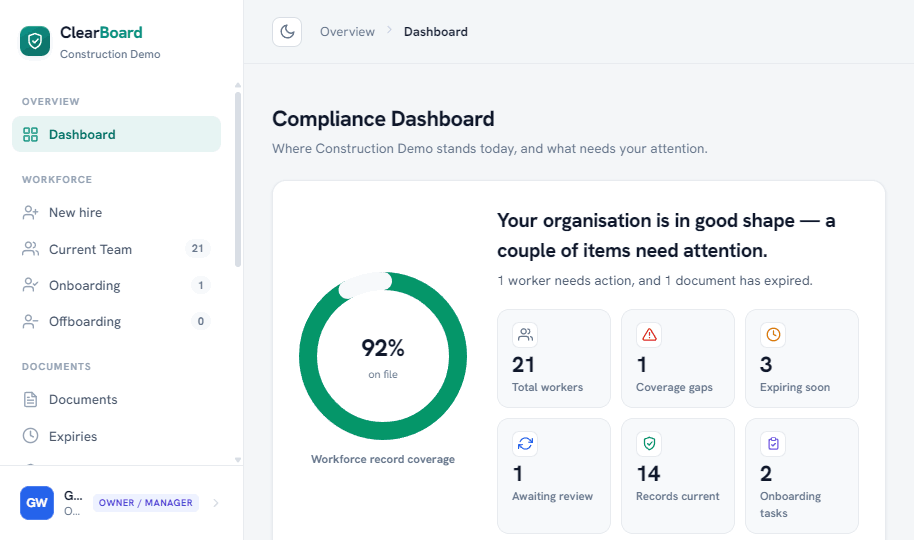Click the New hire person-plus icon

30,213
